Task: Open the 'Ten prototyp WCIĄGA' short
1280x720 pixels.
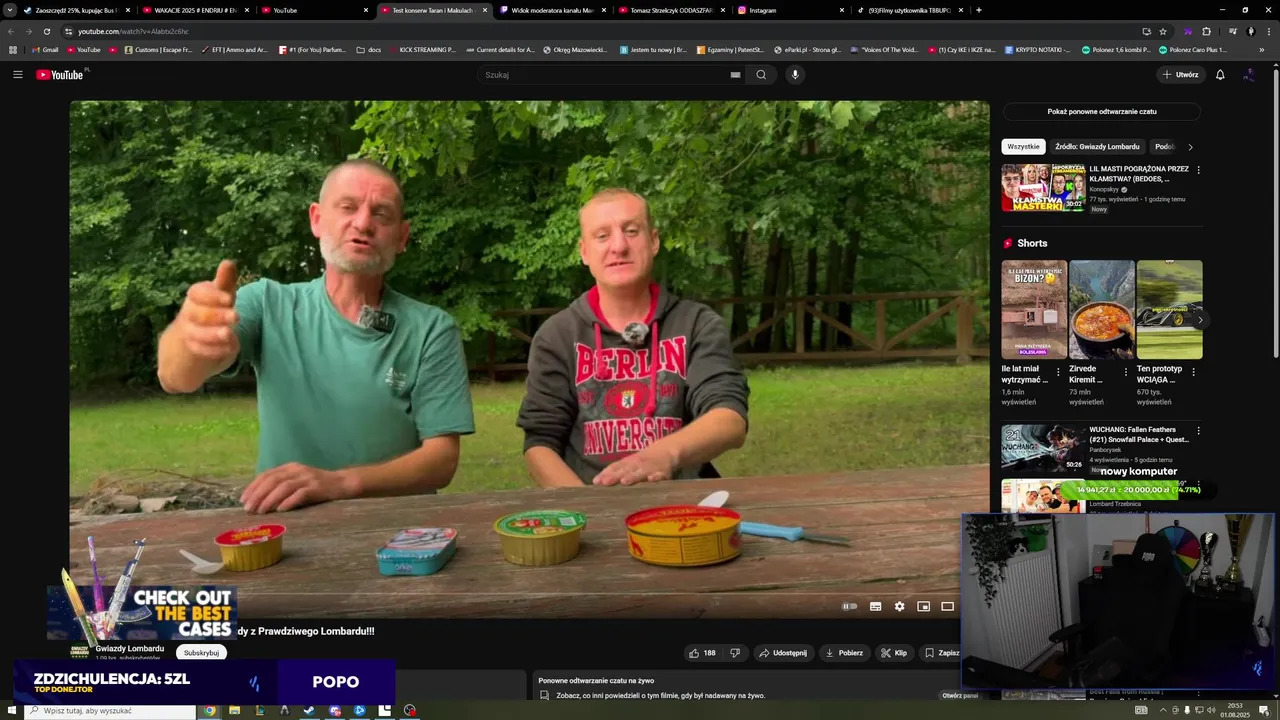Action: [x=1170, y=310]
